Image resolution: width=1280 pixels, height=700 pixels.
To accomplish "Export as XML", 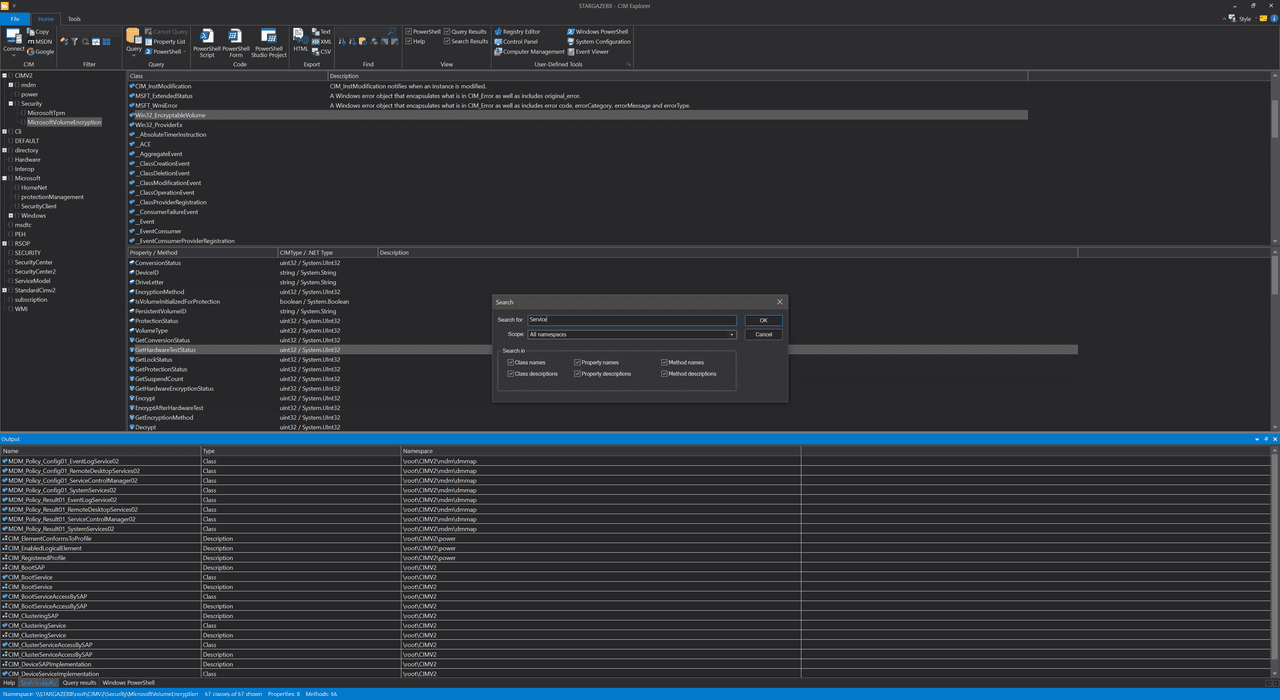I will (x=322, y=42).
